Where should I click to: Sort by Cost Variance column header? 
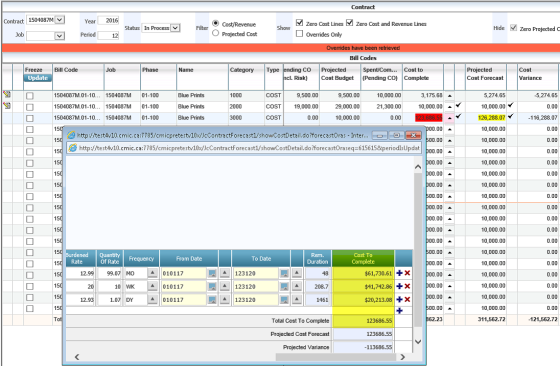pos(538,77)
